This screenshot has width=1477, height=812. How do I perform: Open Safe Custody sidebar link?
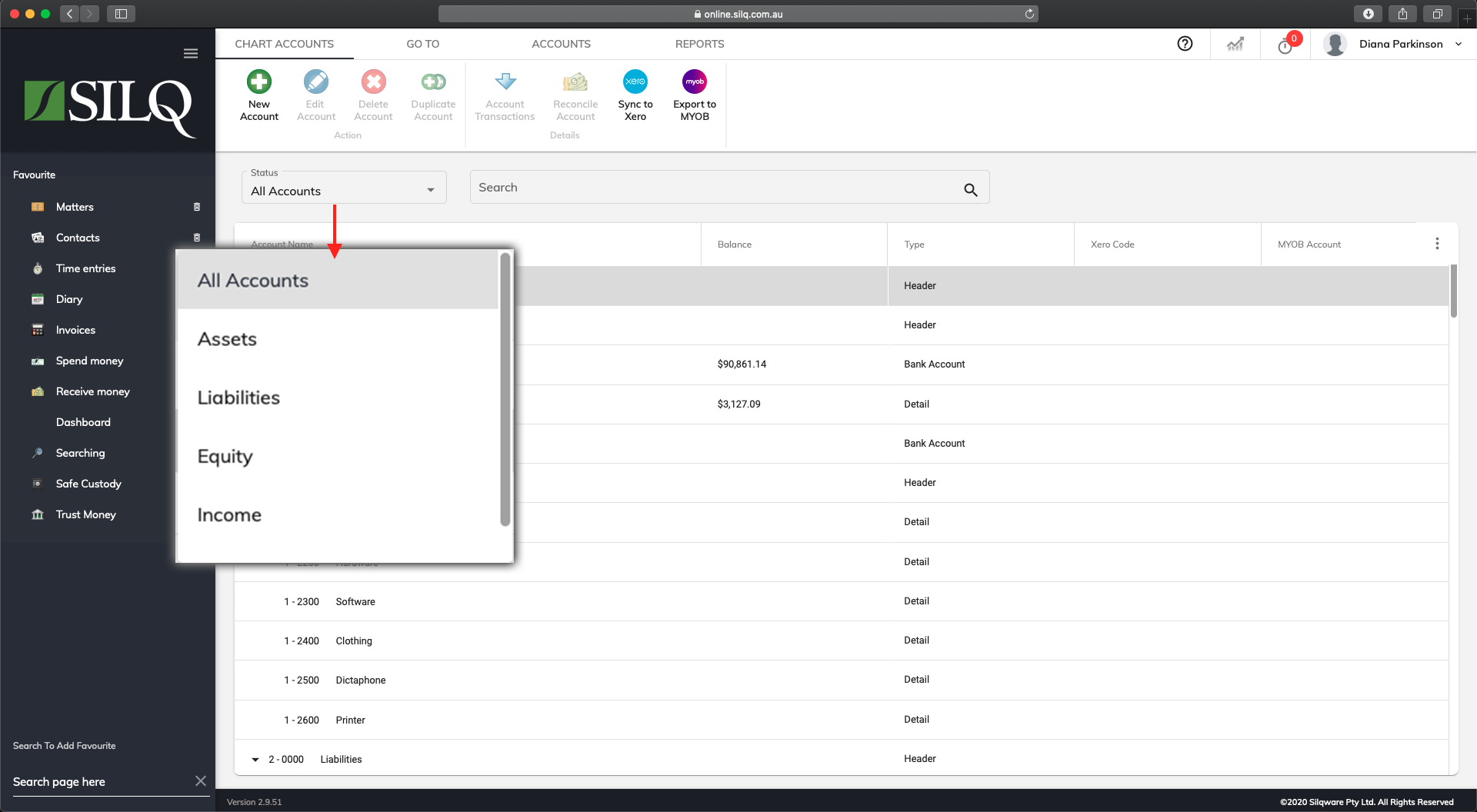pyautogui.click(x=88, y=484)
